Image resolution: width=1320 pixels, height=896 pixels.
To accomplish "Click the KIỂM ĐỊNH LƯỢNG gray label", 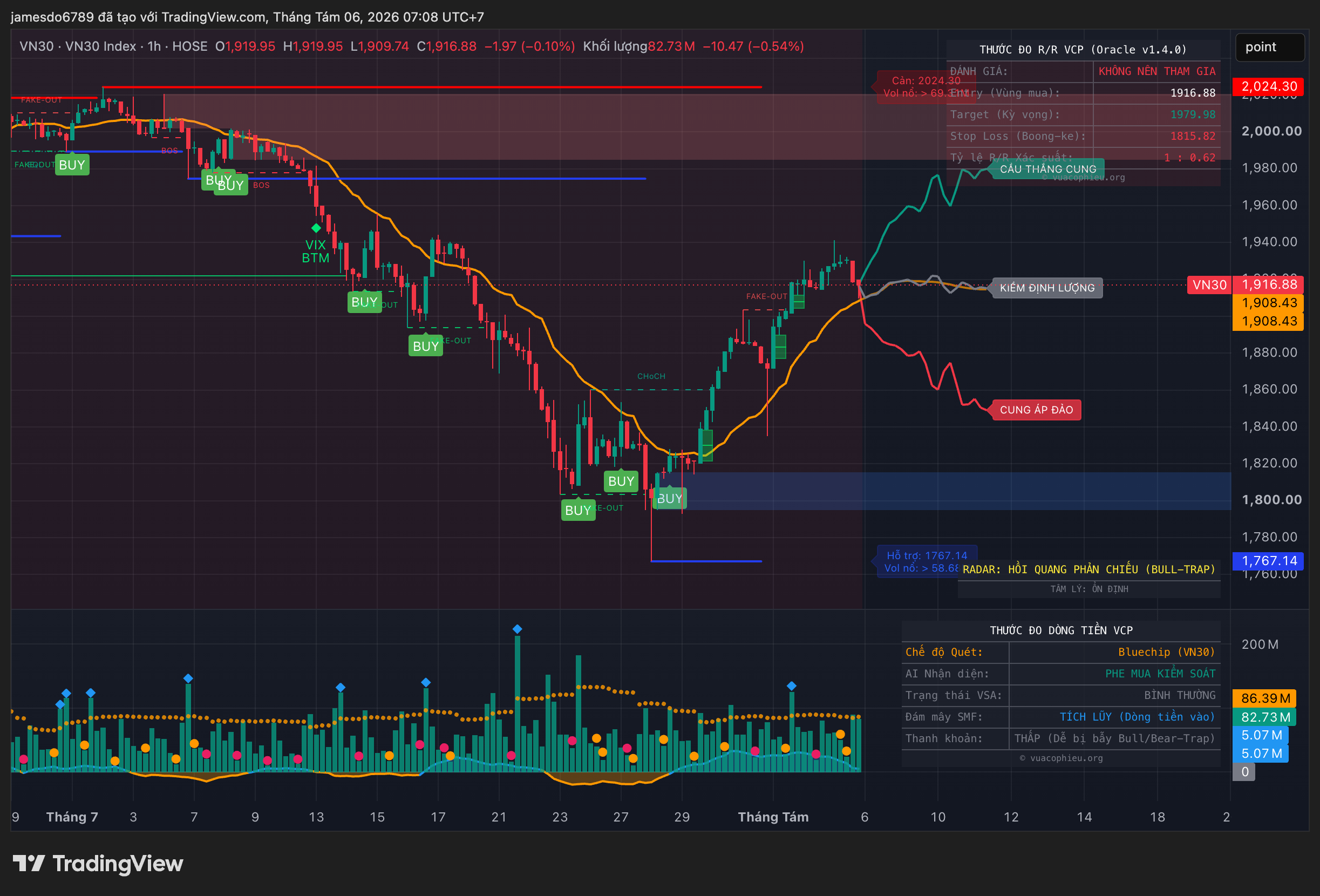I will pyautogui.click(x=1047, y=288).
